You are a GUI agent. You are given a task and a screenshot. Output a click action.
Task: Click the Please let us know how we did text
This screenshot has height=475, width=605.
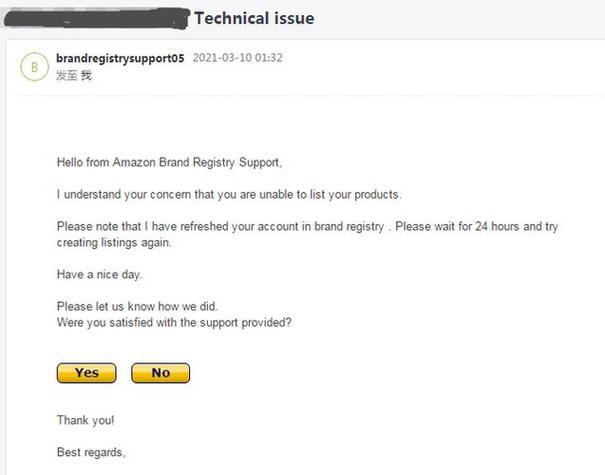(137, 306)
